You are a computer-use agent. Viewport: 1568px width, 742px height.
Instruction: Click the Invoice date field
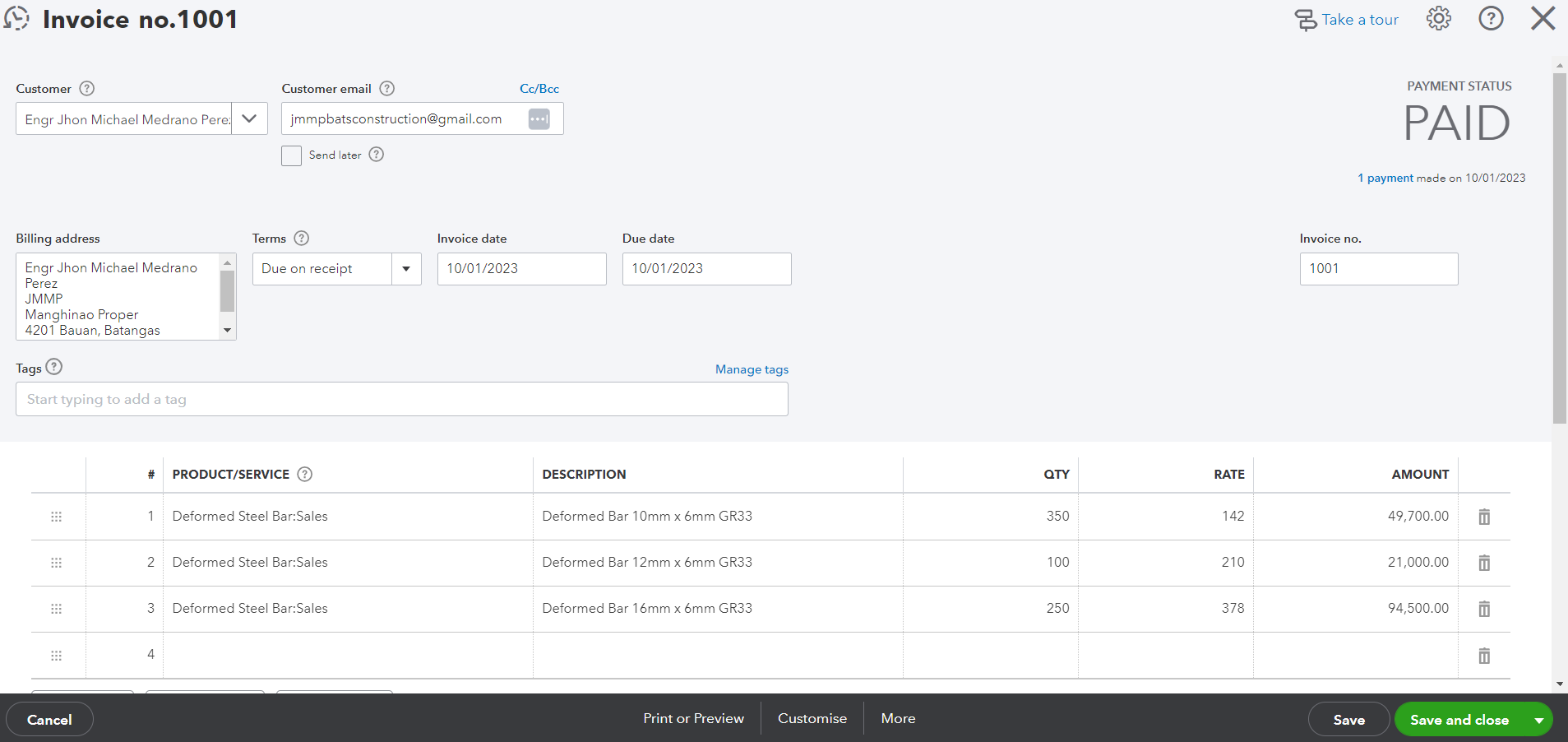pos(521,269)
